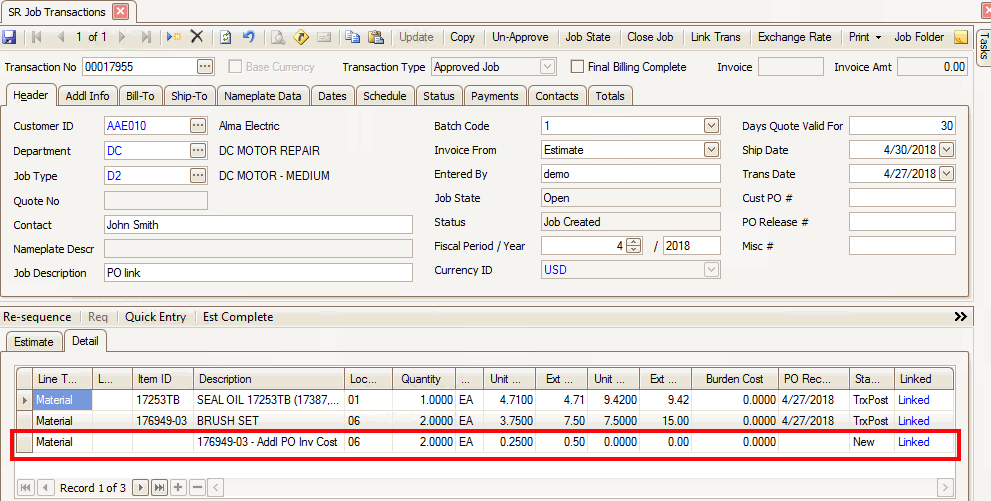Screen dimensions: 991x501
Task: Click the Copy documents toolbar icon
Action: pyautogui.click(x=352, y=37)
